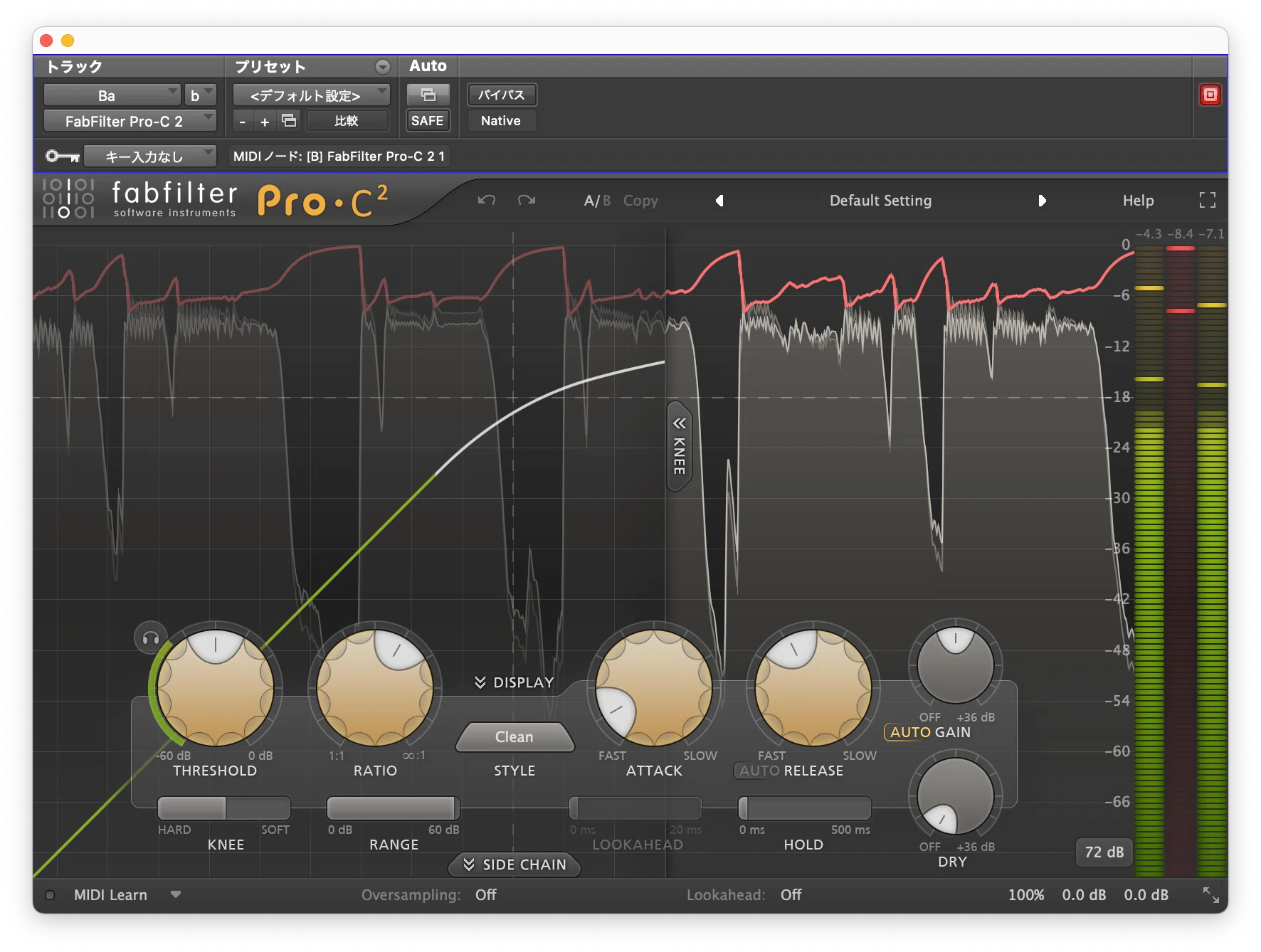The width and height of the screenshot is (1261, 952).
Task: Click the Release knob
Action: tap(813, 687)
